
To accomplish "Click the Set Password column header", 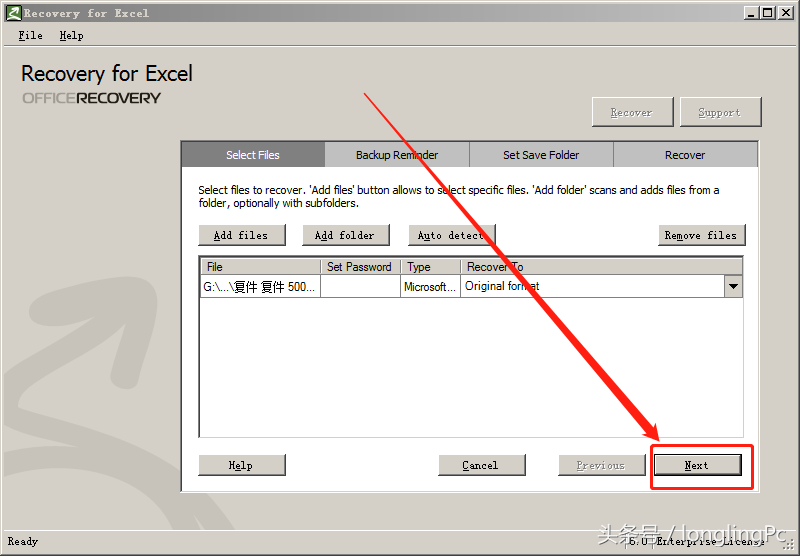I will click(360, 267).
